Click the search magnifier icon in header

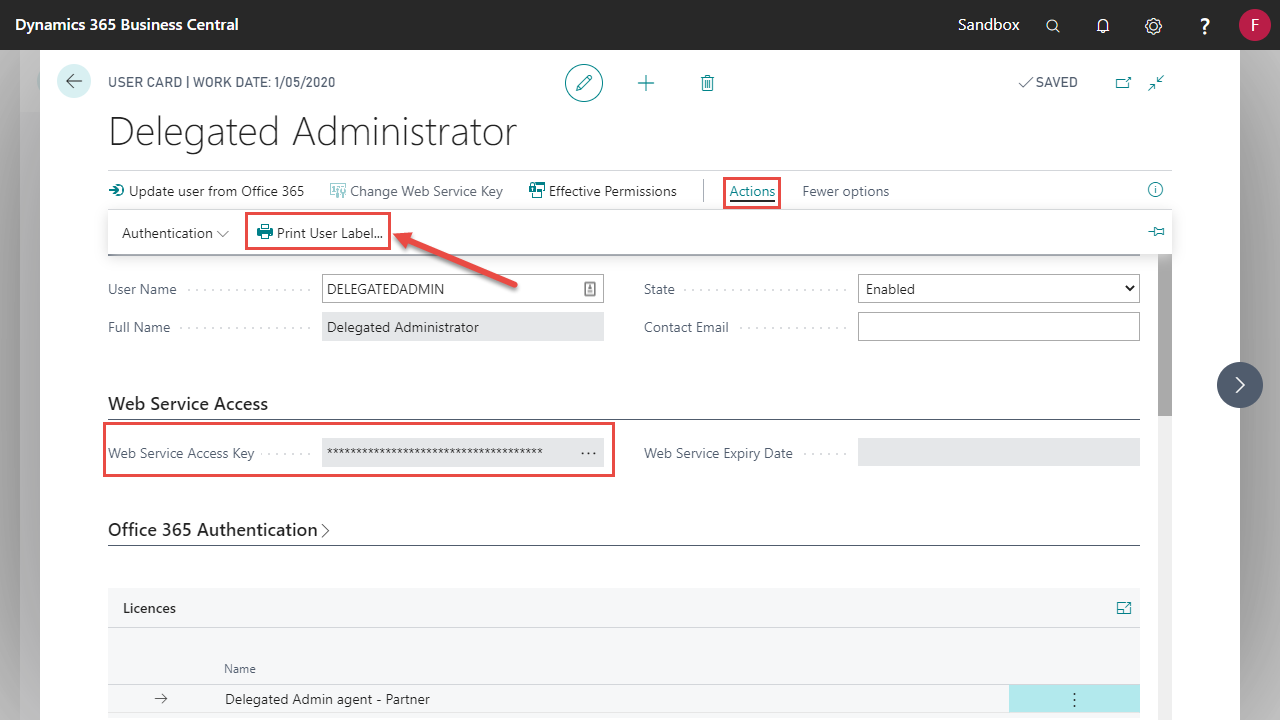point(1053,26)
